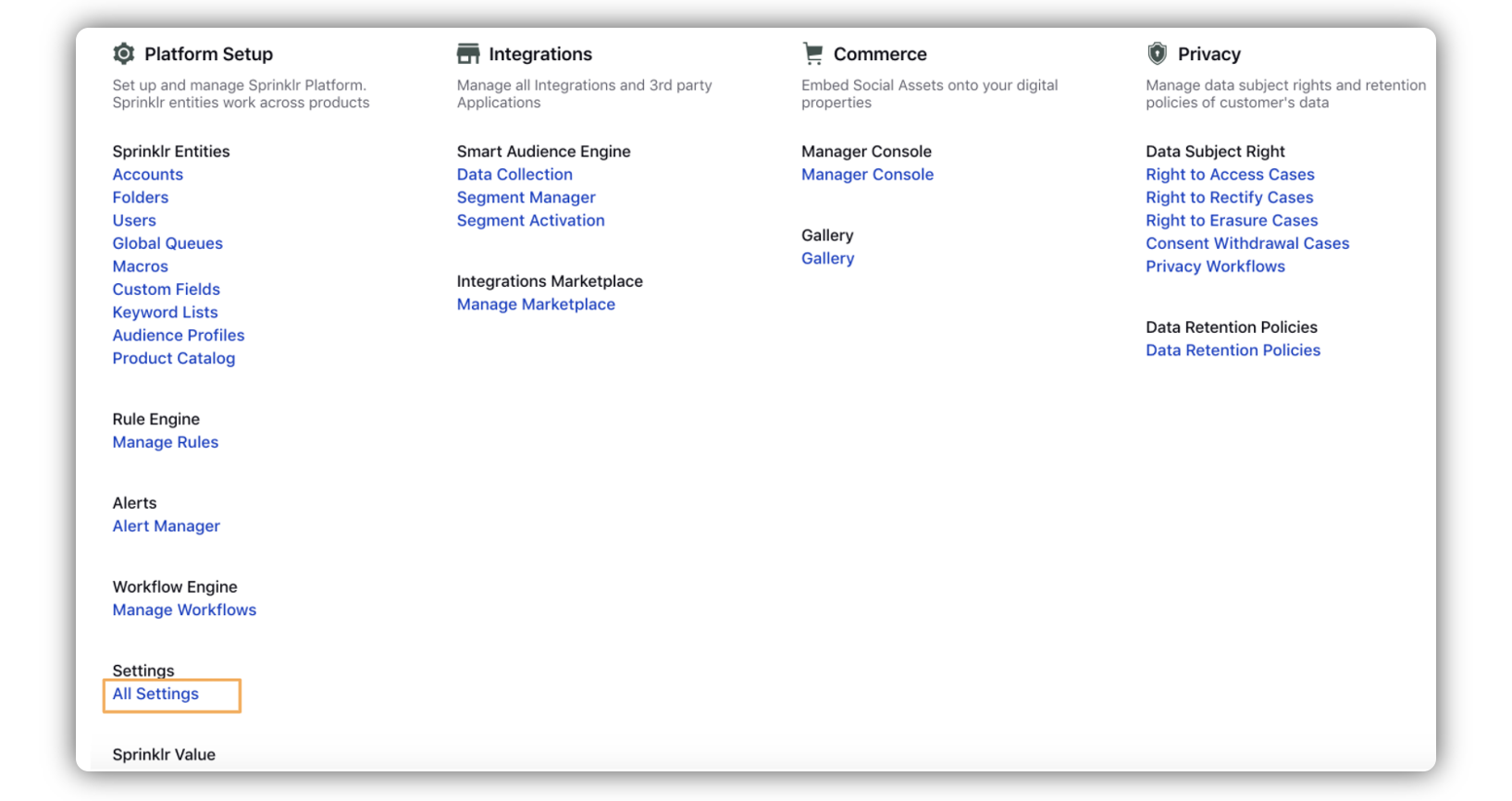Open Data Collection link
Viewport: 1512px width, 801px height.
click(514, 175)
